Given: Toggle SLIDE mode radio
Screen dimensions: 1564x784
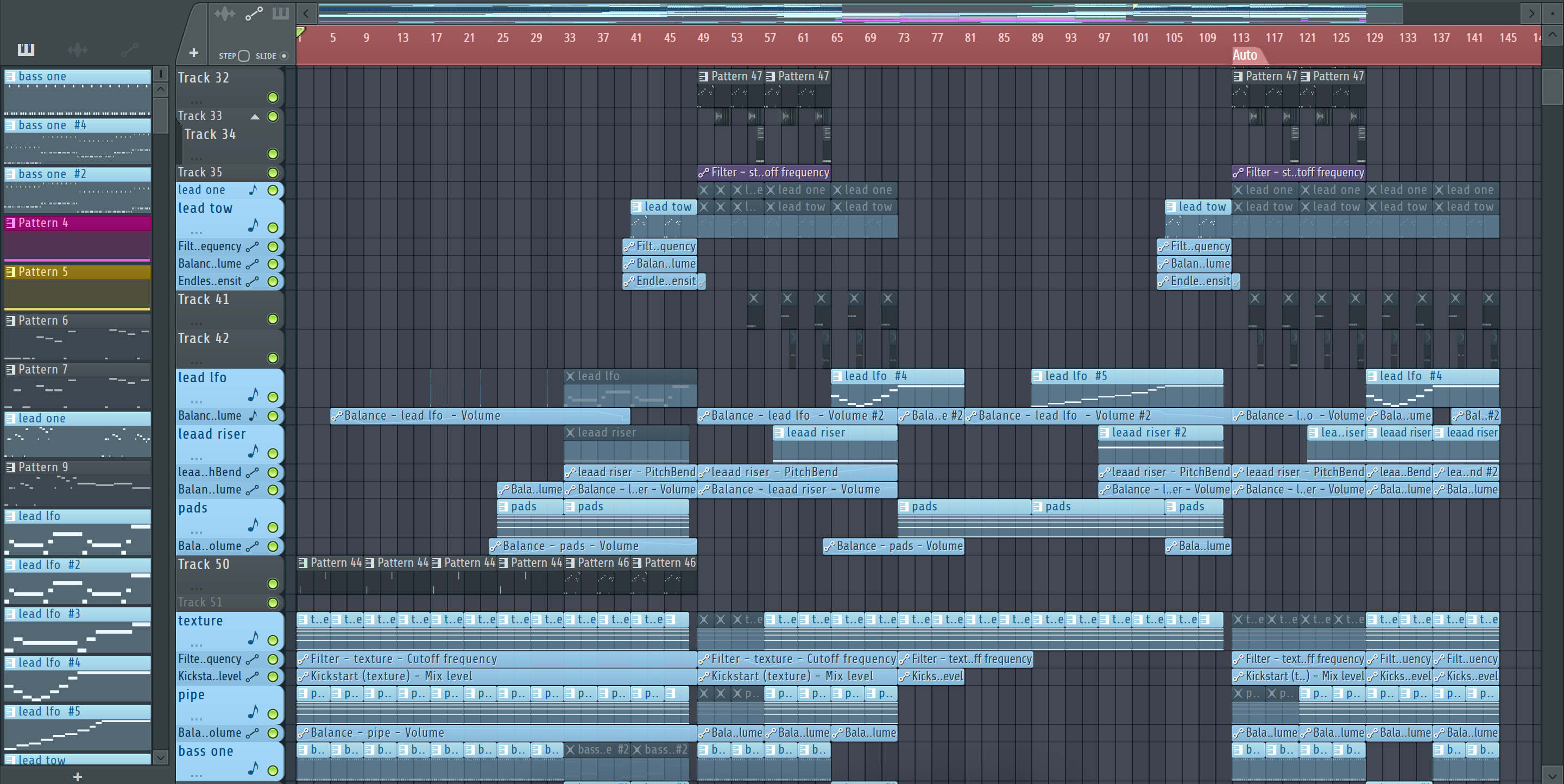Looking at the screenshot, I should tap(283, 56).
